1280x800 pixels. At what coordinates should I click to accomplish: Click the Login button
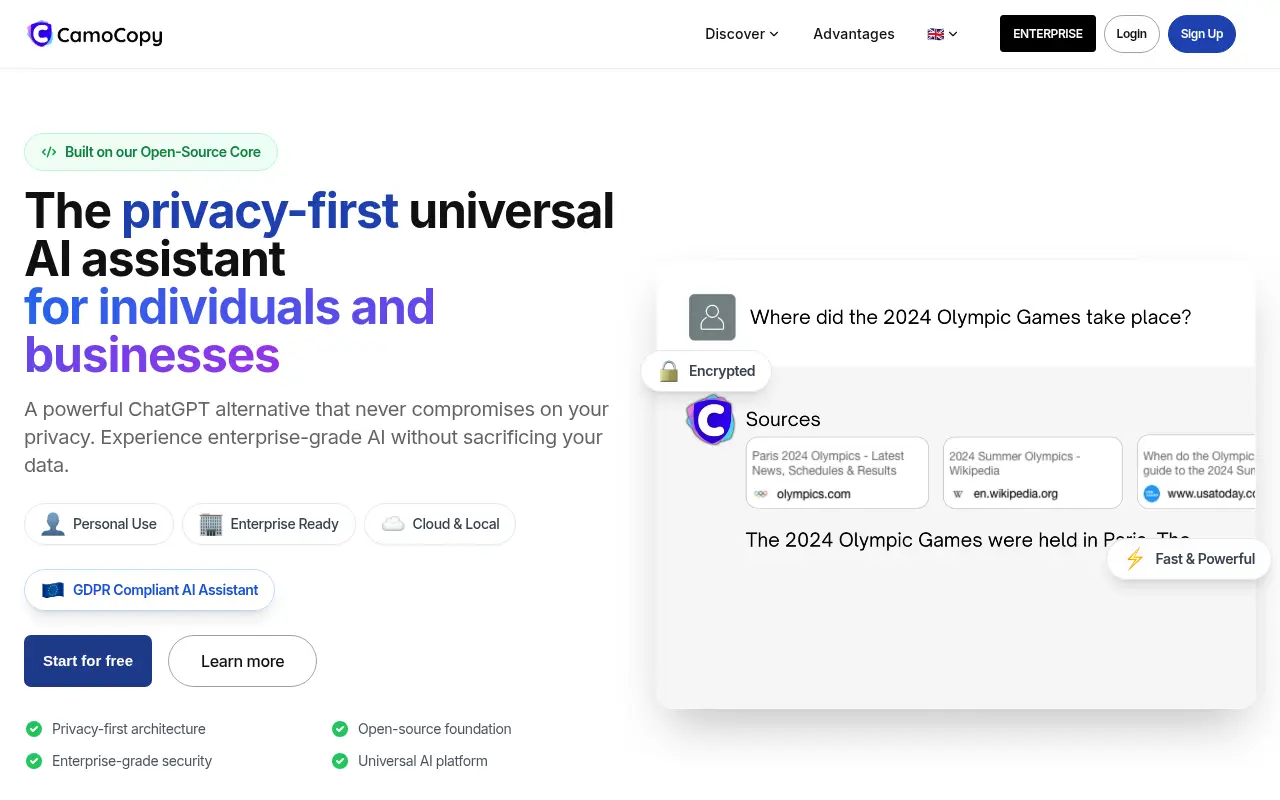click(1132, 34)
